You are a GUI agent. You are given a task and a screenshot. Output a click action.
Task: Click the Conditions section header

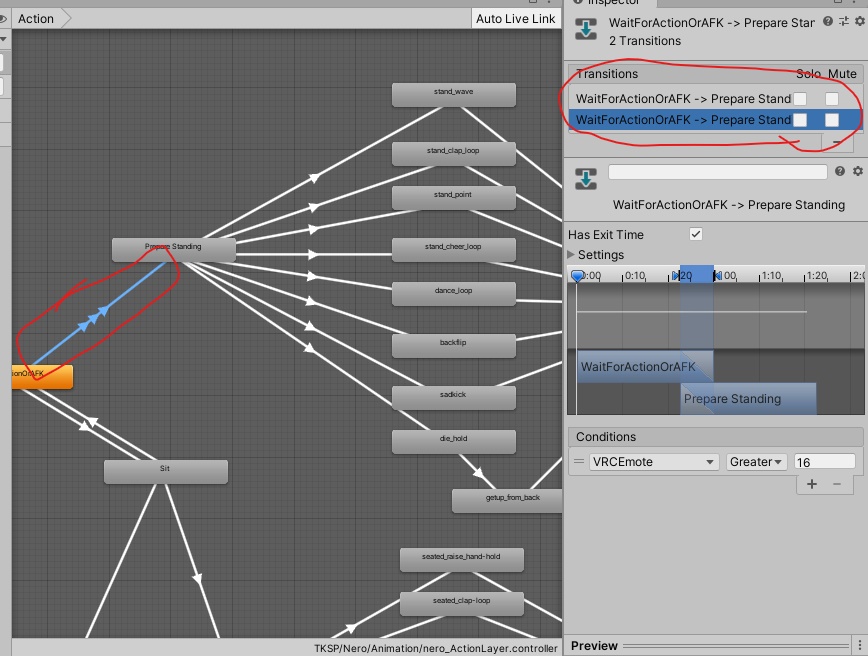pyautogui.click(x=715, y=437)
